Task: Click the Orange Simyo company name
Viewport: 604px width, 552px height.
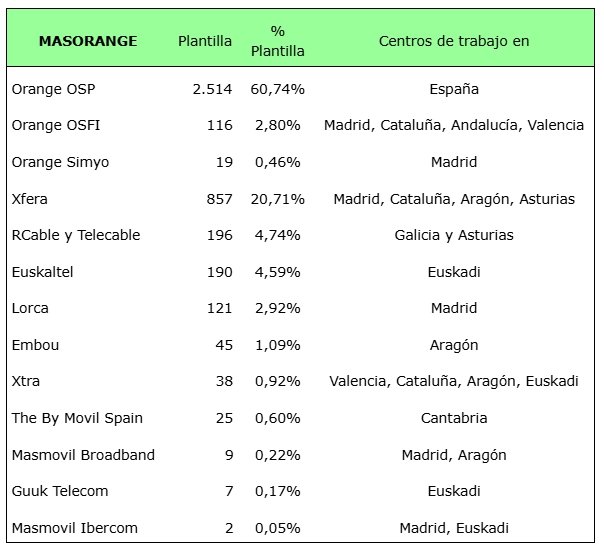Action: pos(60,162)
